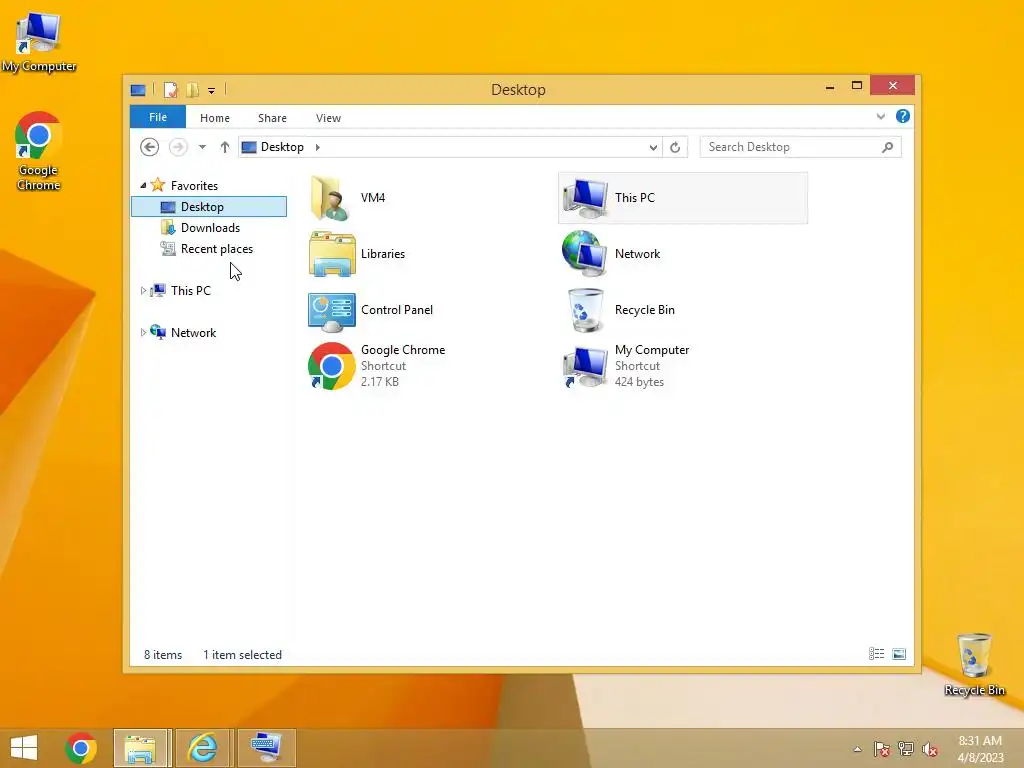
Task: Show hidden tray icons arrow
Action: tap(857, 749)
